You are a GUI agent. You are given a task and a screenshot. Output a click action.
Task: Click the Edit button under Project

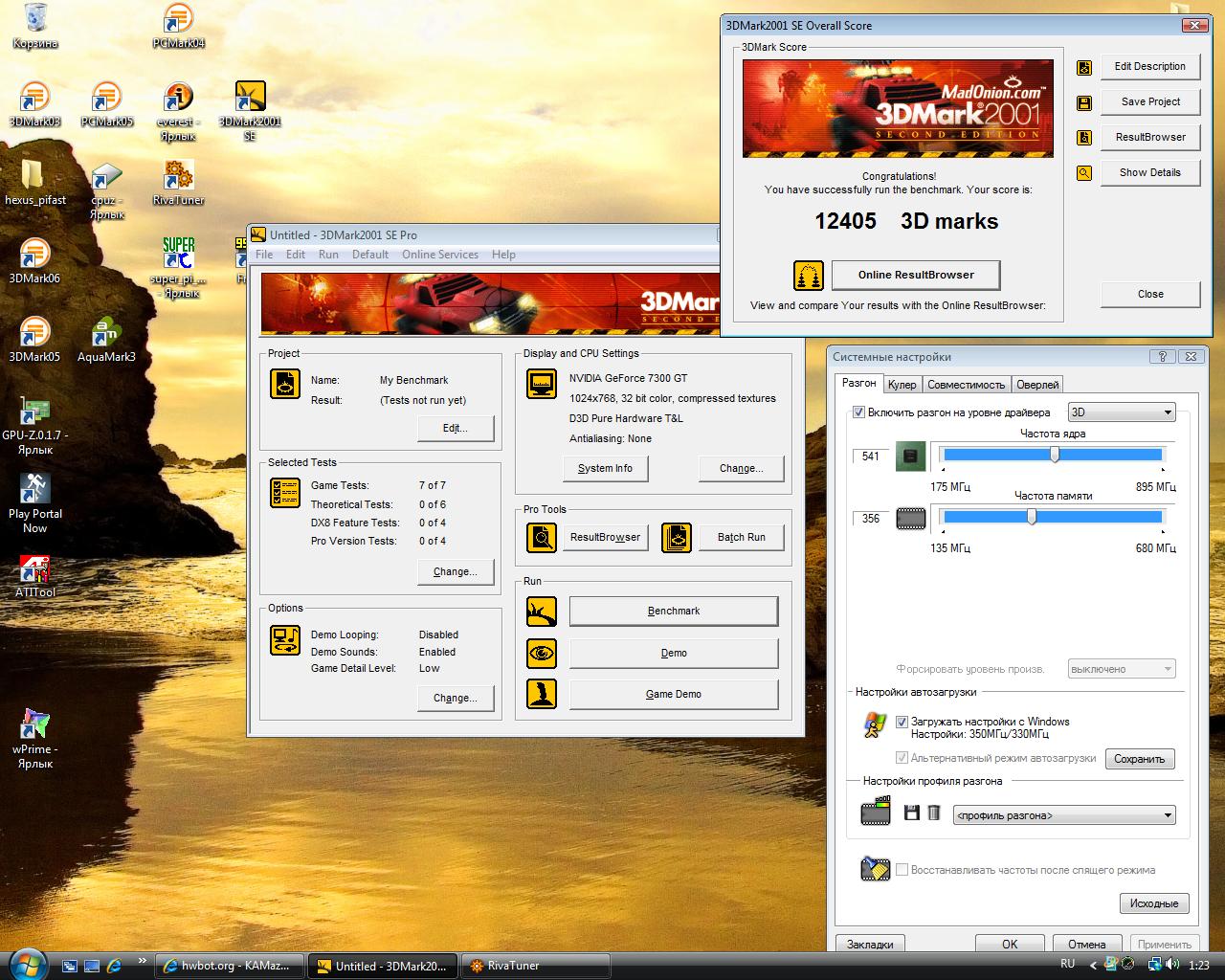tap(456, 428)
